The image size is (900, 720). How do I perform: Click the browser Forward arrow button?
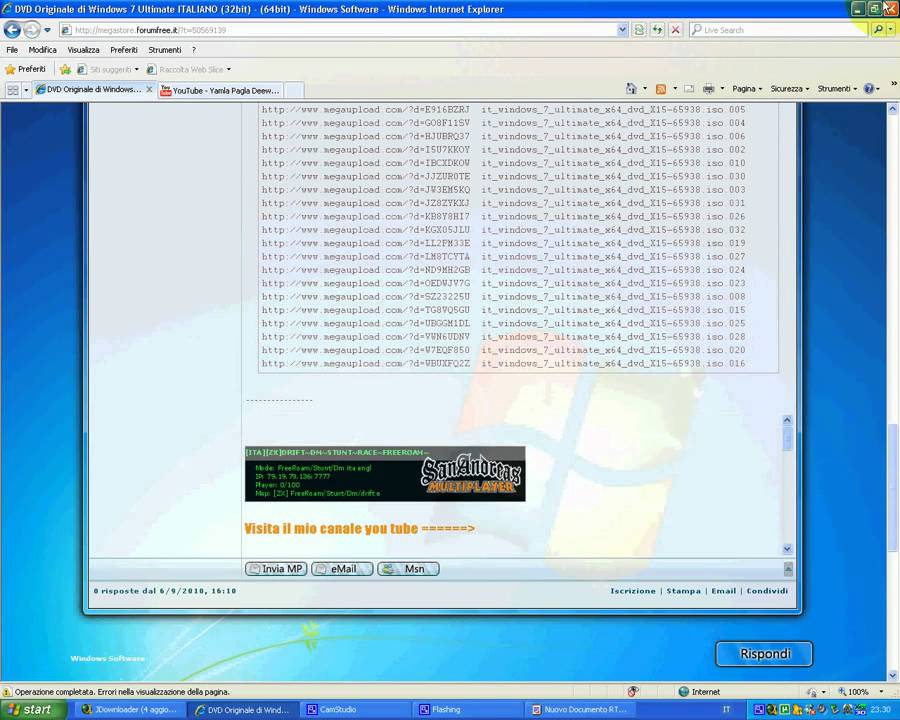click(32, 29)
